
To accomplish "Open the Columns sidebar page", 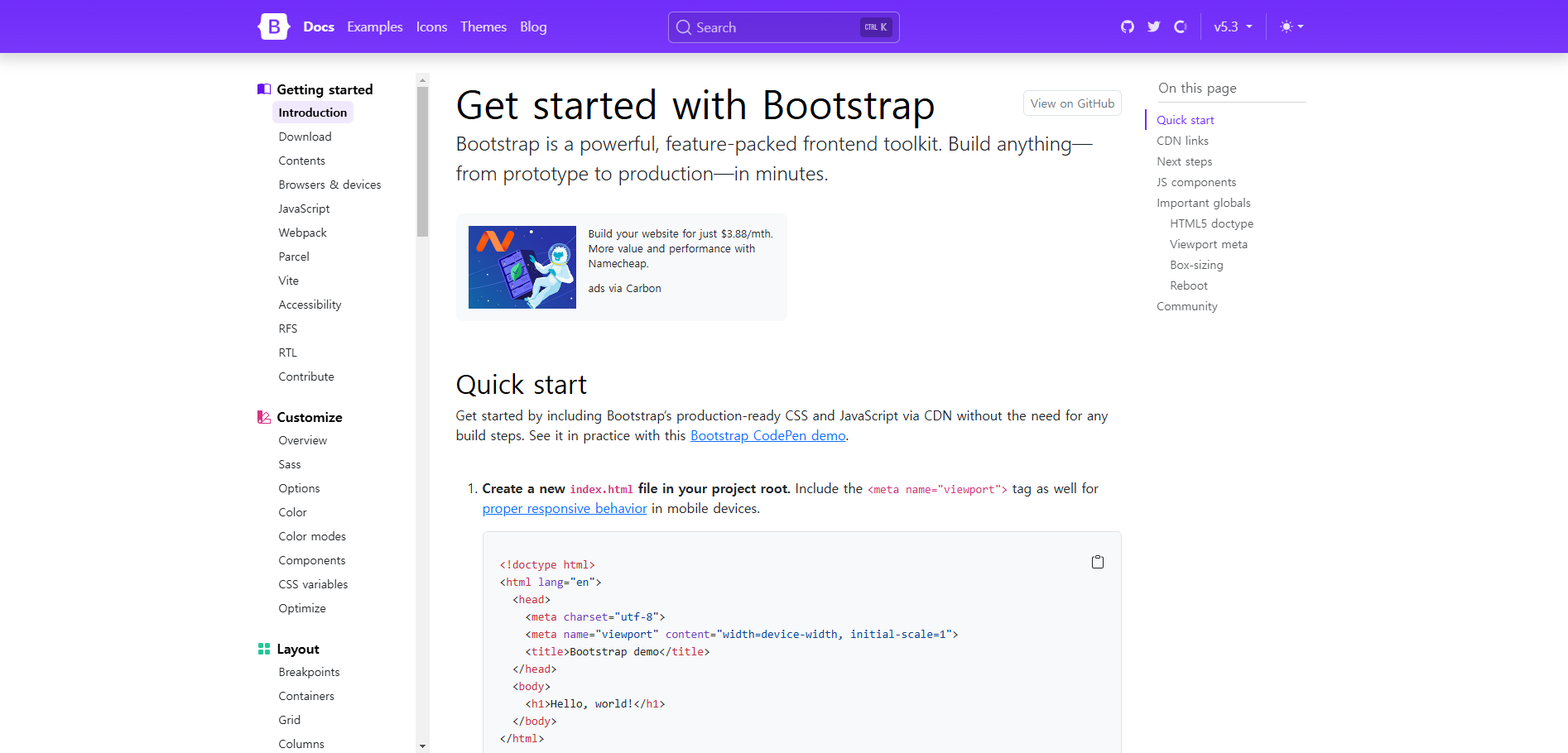I will point(301,744).
